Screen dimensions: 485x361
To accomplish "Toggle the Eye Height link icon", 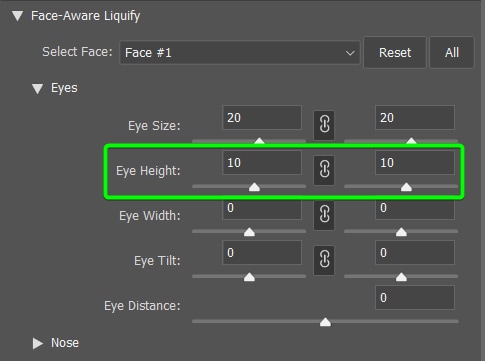I will [324, 170].
